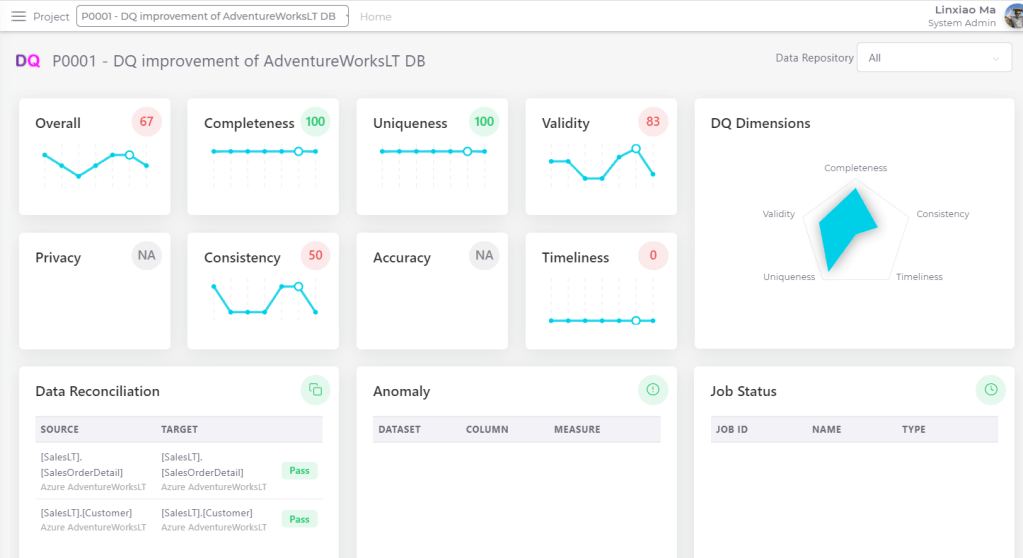Open the Linxiao Ma user menu
Viewport: 1023px width, 558px height.
[x=965, y=10]
